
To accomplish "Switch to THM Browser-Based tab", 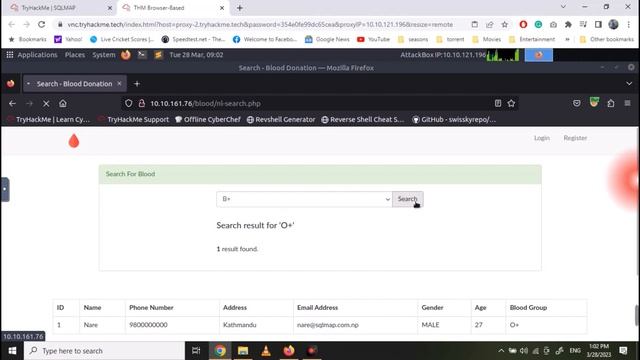I will pos(174,8).
